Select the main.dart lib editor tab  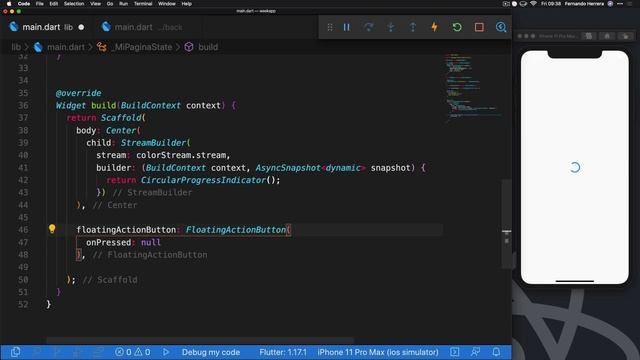(47, 27)
